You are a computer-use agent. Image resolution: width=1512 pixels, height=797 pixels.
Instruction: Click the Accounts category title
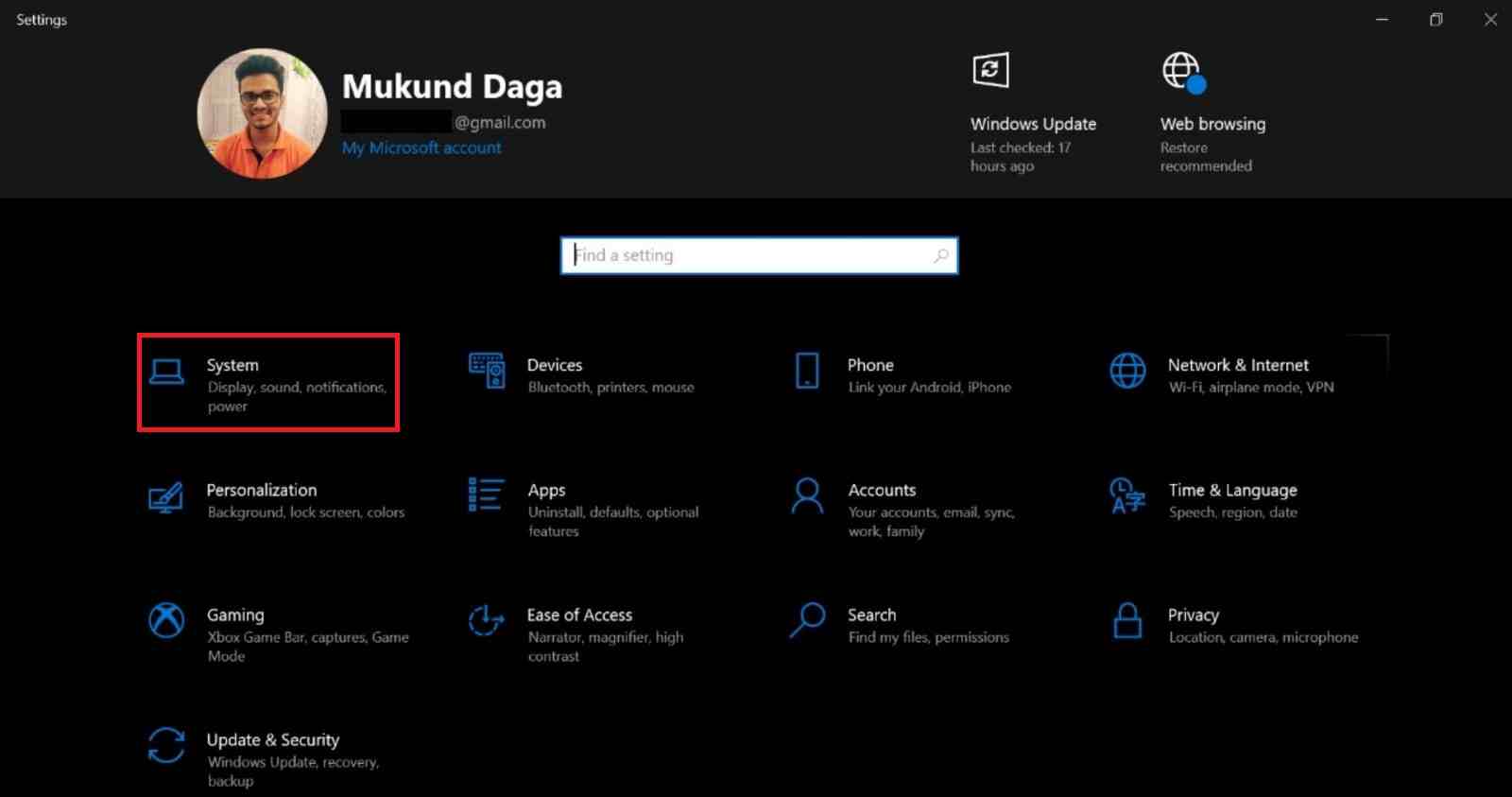point(882,490)
